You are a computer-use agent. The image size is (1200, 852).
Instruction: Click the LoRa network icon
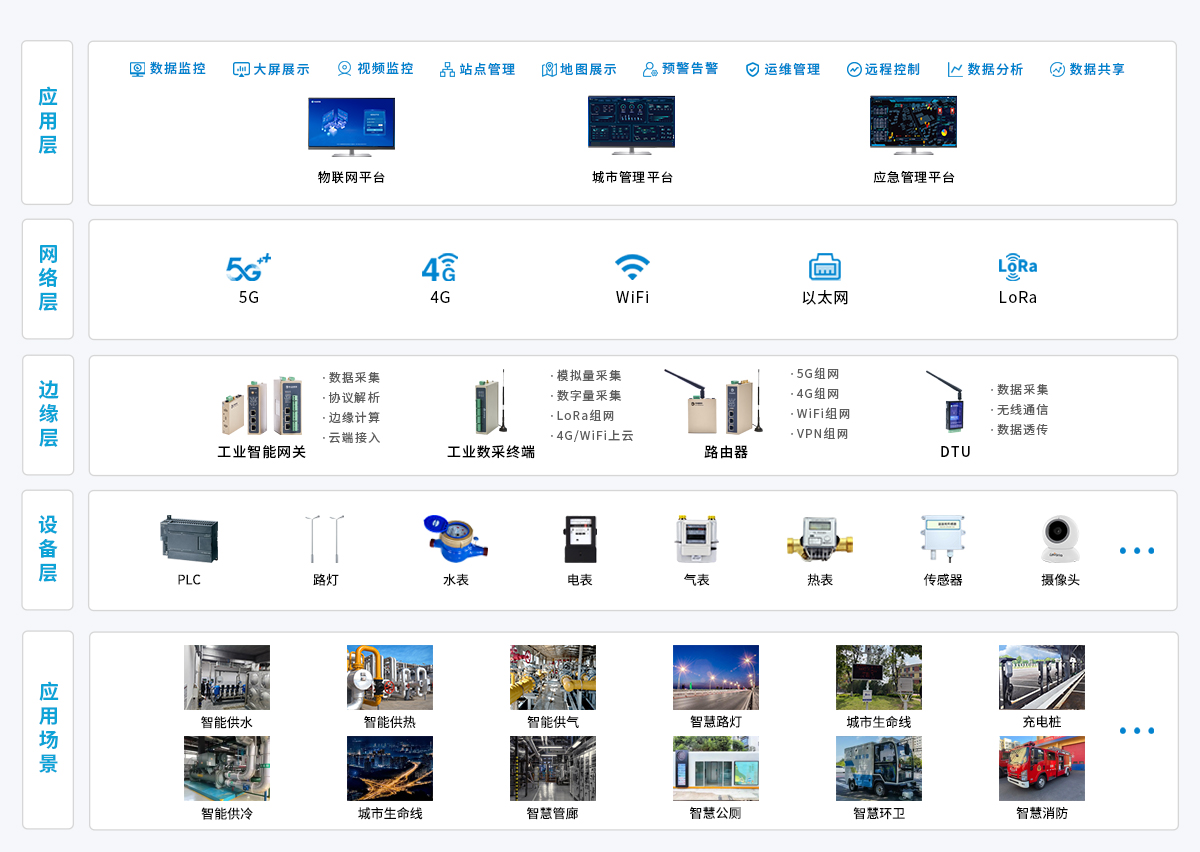pos(1017,266)
